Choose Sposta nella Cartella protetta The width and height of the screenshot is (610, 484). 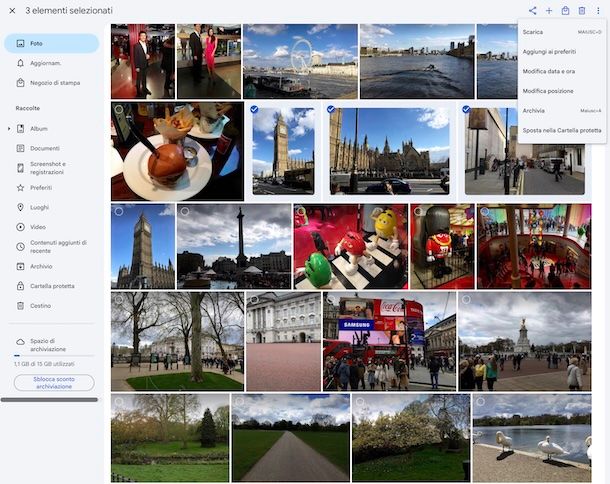click(x=562, y=130)
